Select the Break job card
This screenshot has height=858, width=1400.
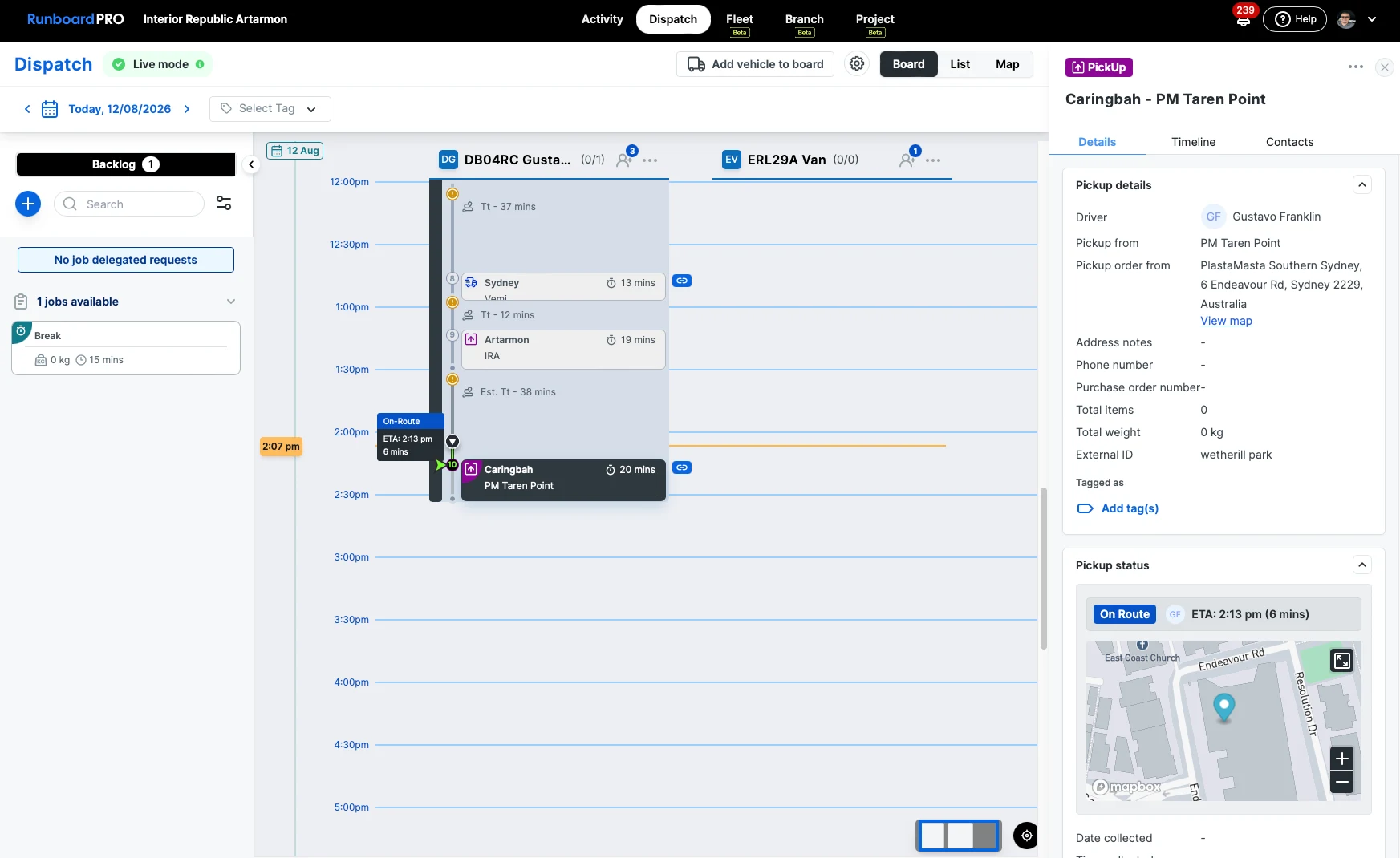126,348
